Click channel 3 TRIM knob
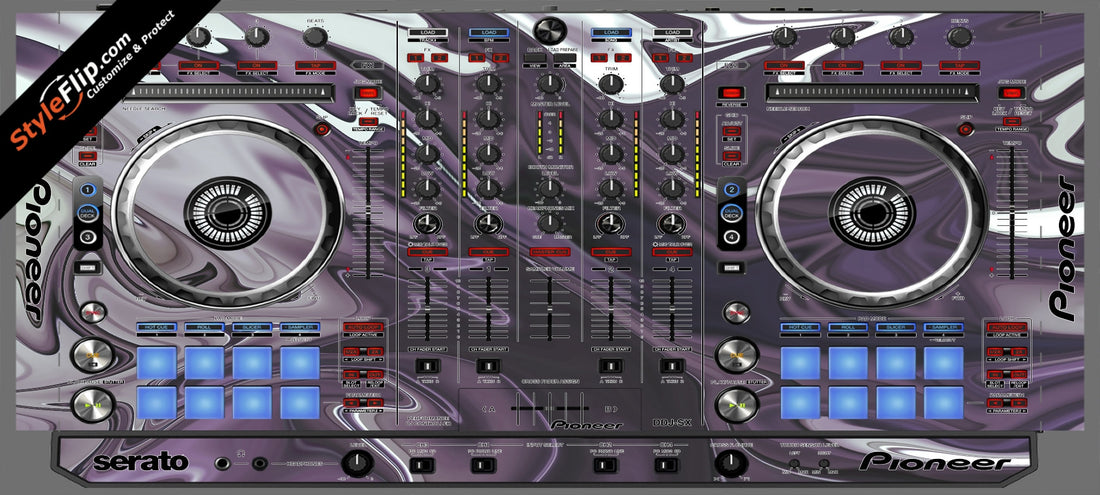Image resolution: width=1100 pixels, height=495 pixels. point(427,85)
